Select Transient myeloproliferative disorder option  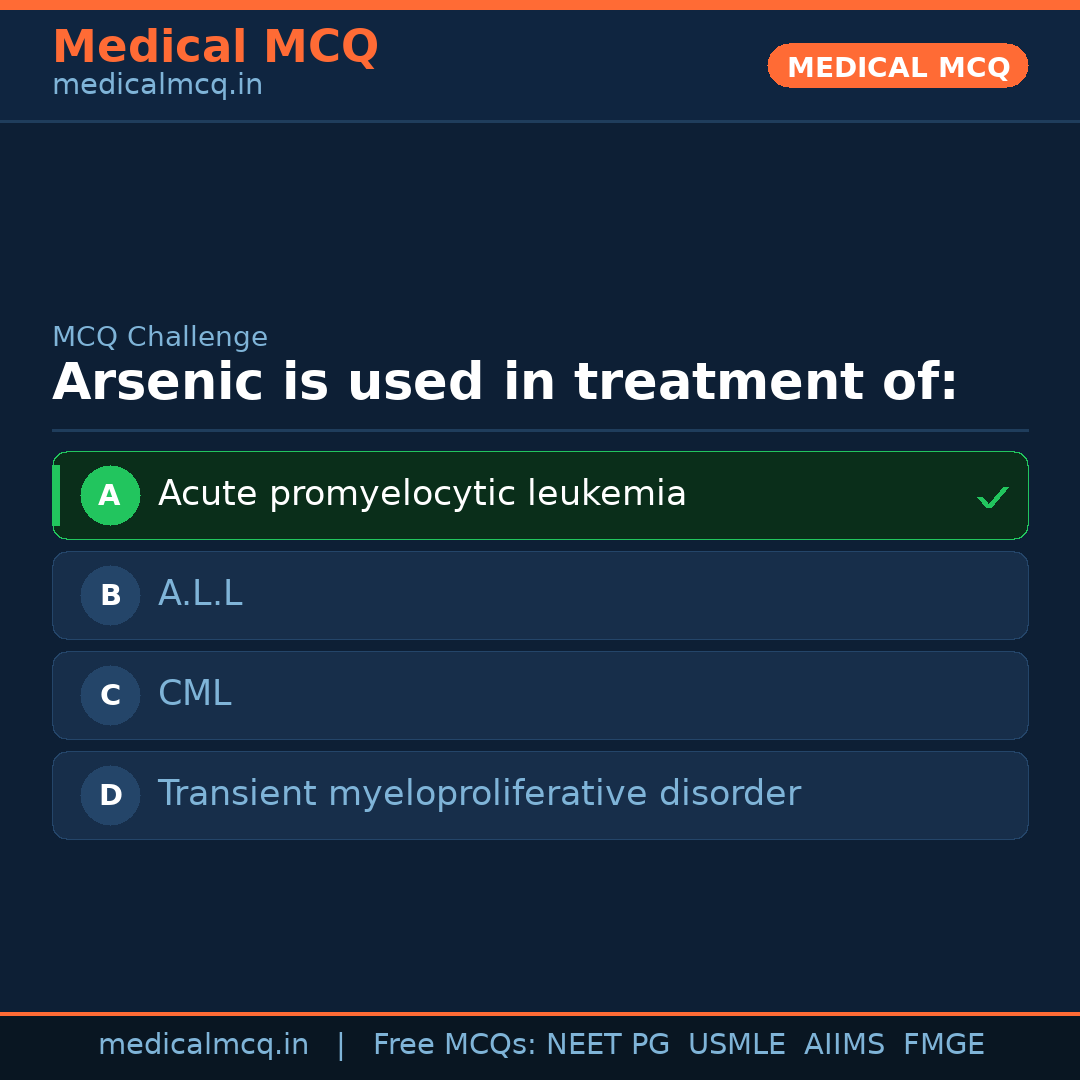pyautogui.click(x=479, y=794)
